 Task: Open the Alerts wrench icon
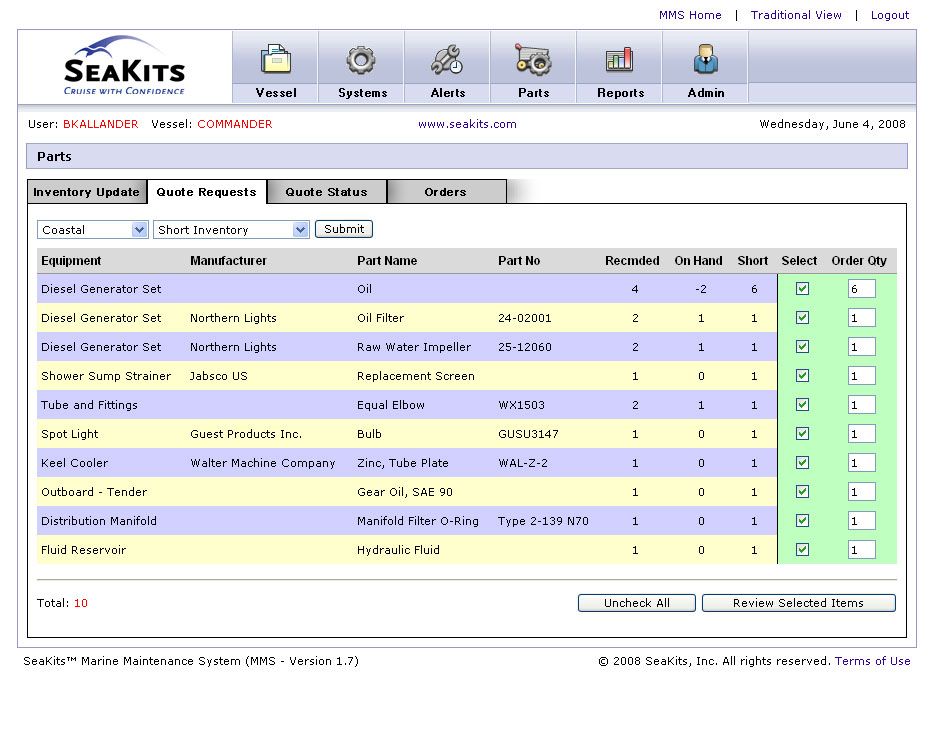(x=447, y=61)
